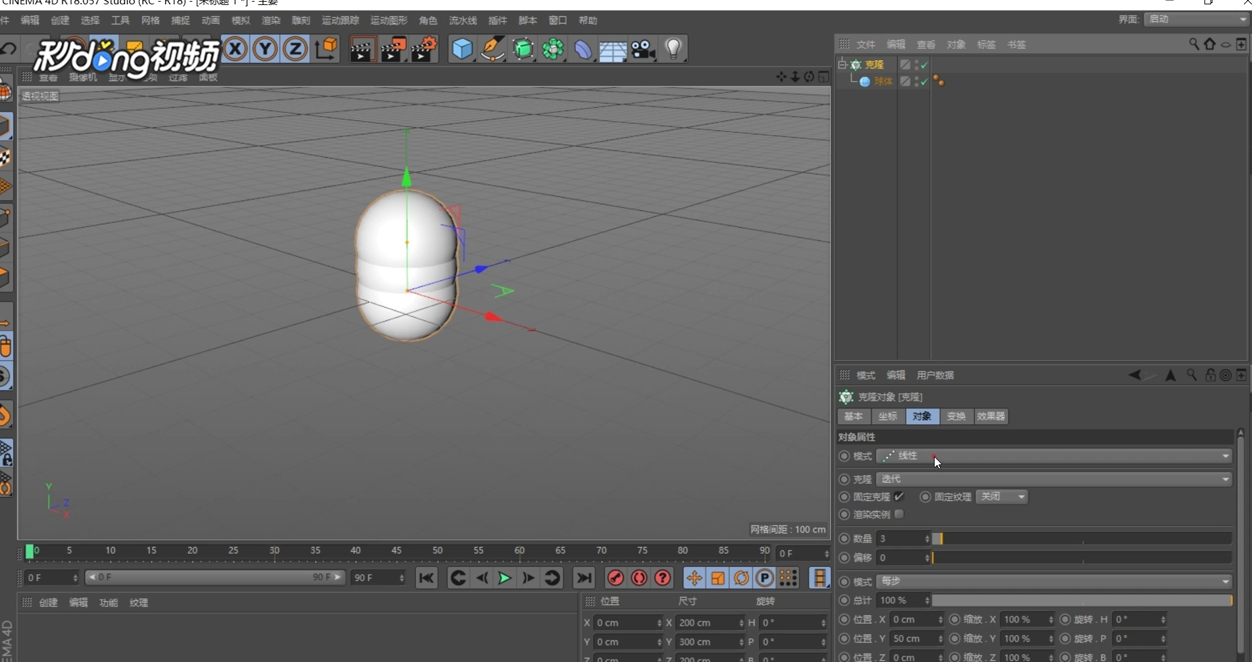Screen dimensions: 1252x662
Task: Toggle the X axis lock
Action: click(x=235, y=49)
